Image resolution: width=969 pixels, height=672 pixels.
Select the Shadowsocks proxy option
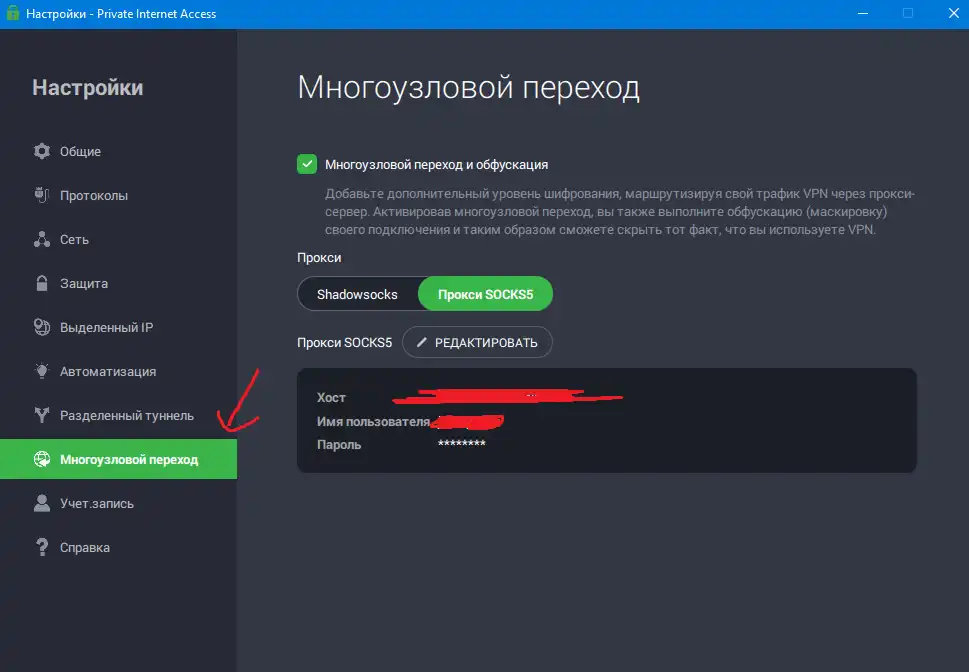357,294
